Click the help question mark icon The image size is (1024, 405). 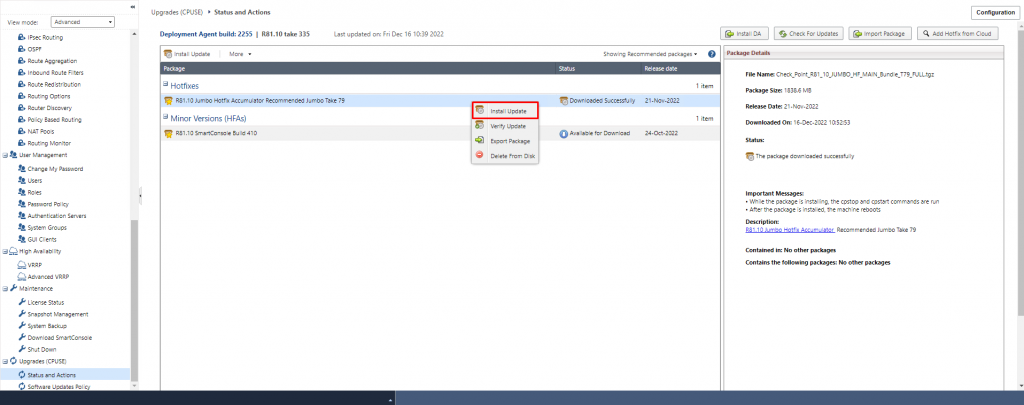(711, 54)
